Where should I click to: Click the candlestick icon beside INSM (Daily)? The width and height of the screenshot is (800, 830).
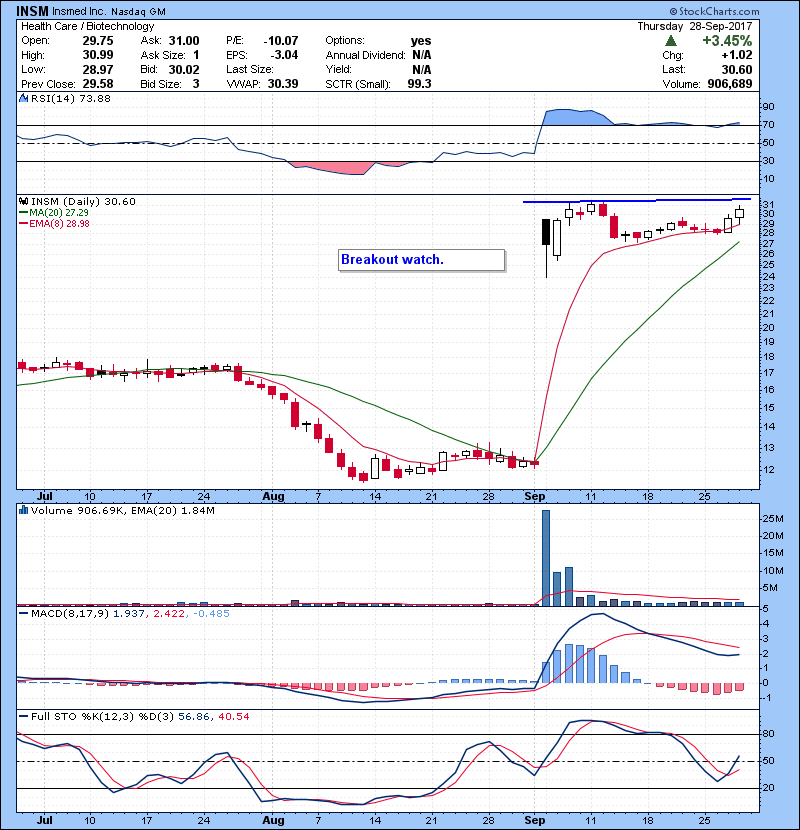point(23,202)
